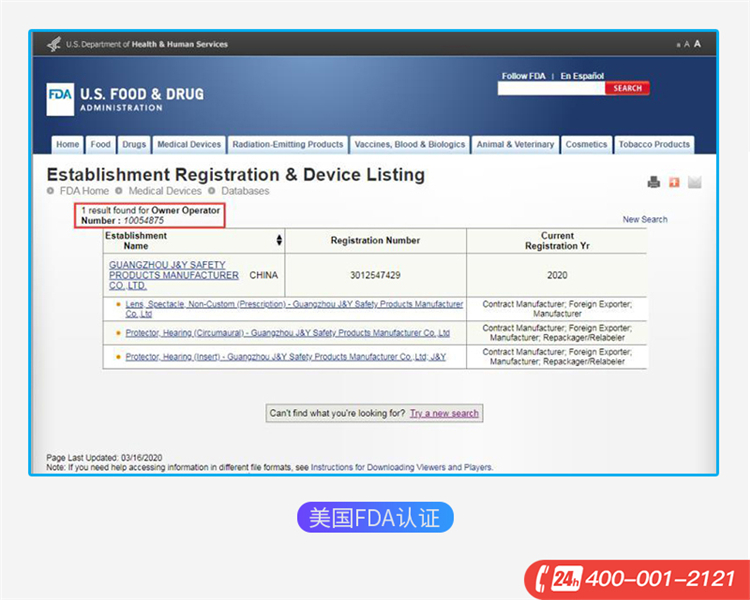Open the Medical Devices tab
Image resolution: width=750 pixels, height=600 pixels.
[x=189, y=144]
